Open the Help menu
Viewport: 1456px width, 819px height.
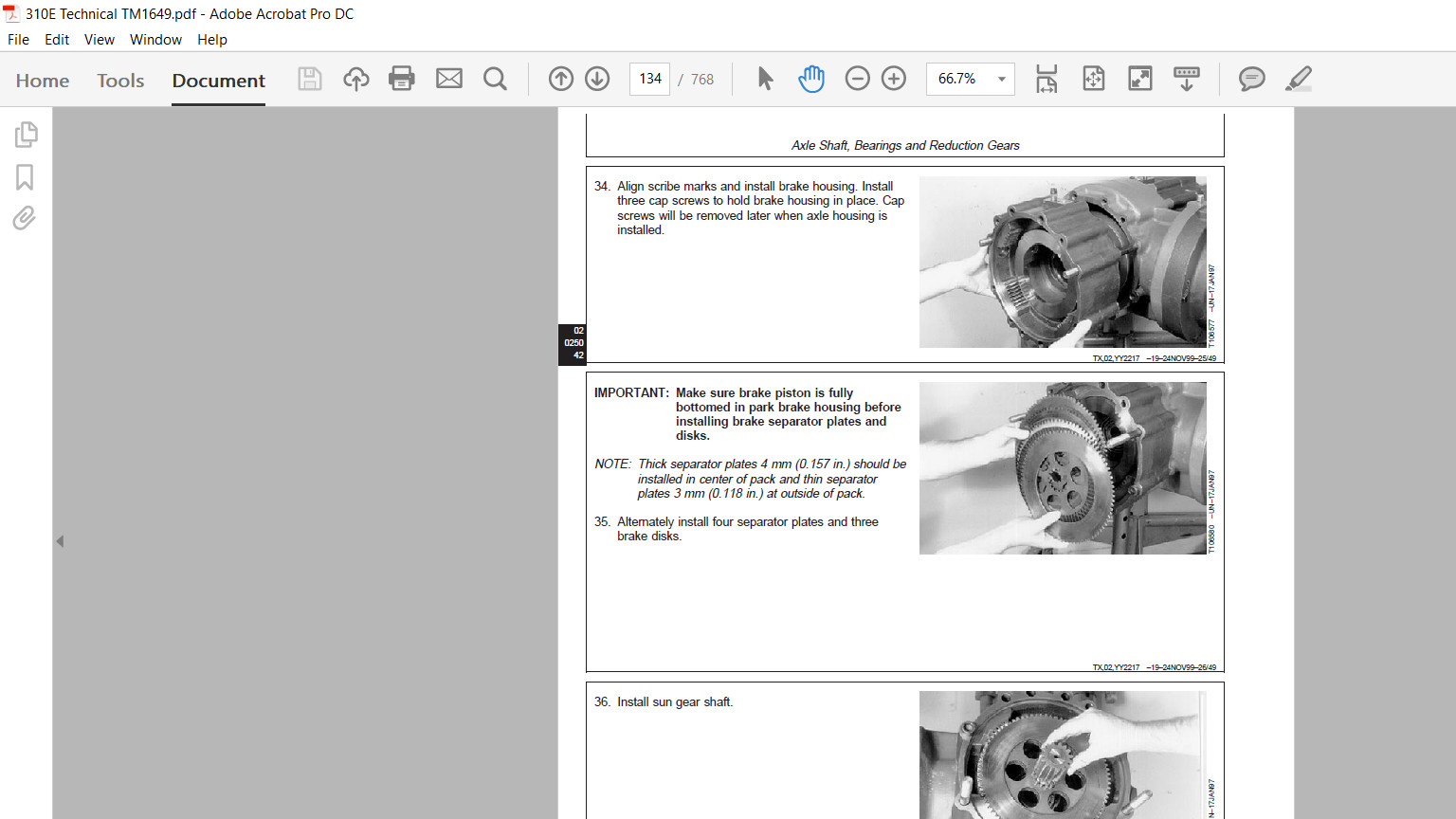tap(212, 40)
